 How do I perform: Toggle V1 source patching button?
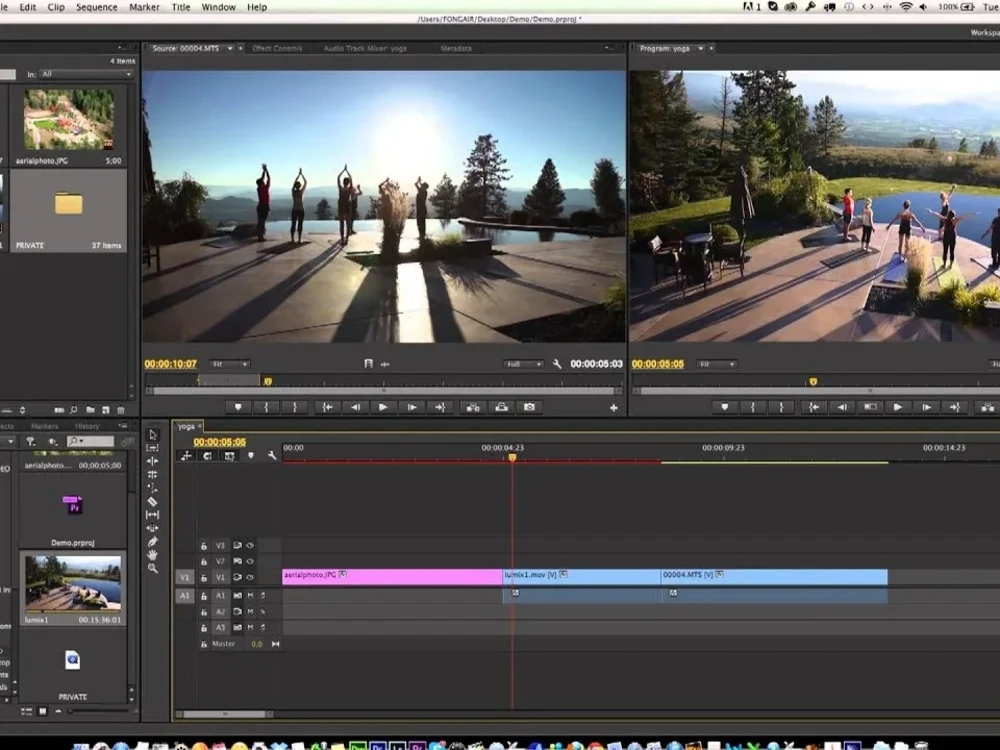184,577
